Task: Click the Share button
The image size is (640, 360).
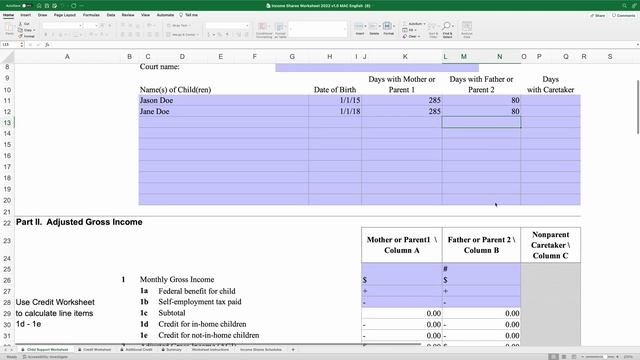Action: pos(598,16)
